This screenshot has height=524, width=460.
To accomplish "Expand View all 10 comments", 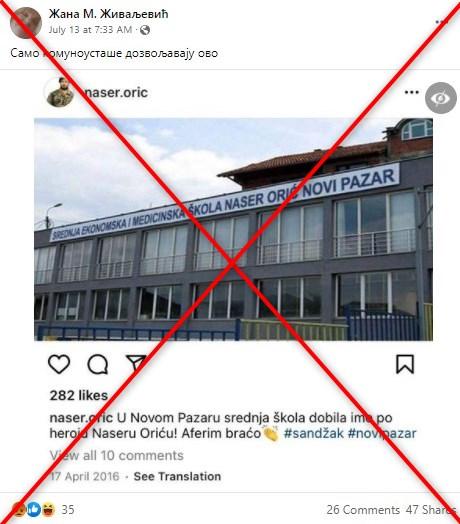I will click(117, 455).
